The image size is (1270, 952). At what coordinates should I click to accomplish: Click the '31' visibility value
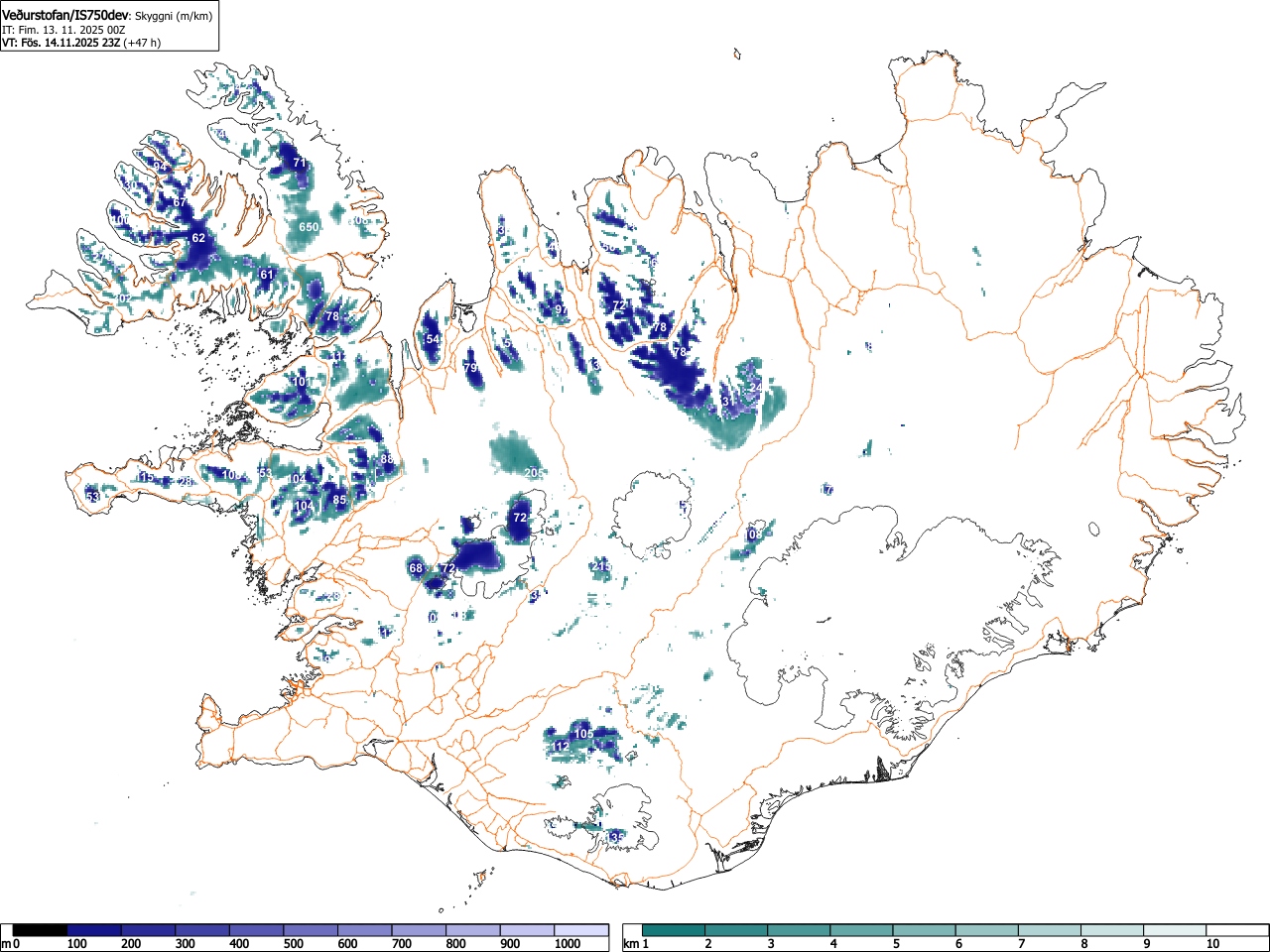(728, 402)
